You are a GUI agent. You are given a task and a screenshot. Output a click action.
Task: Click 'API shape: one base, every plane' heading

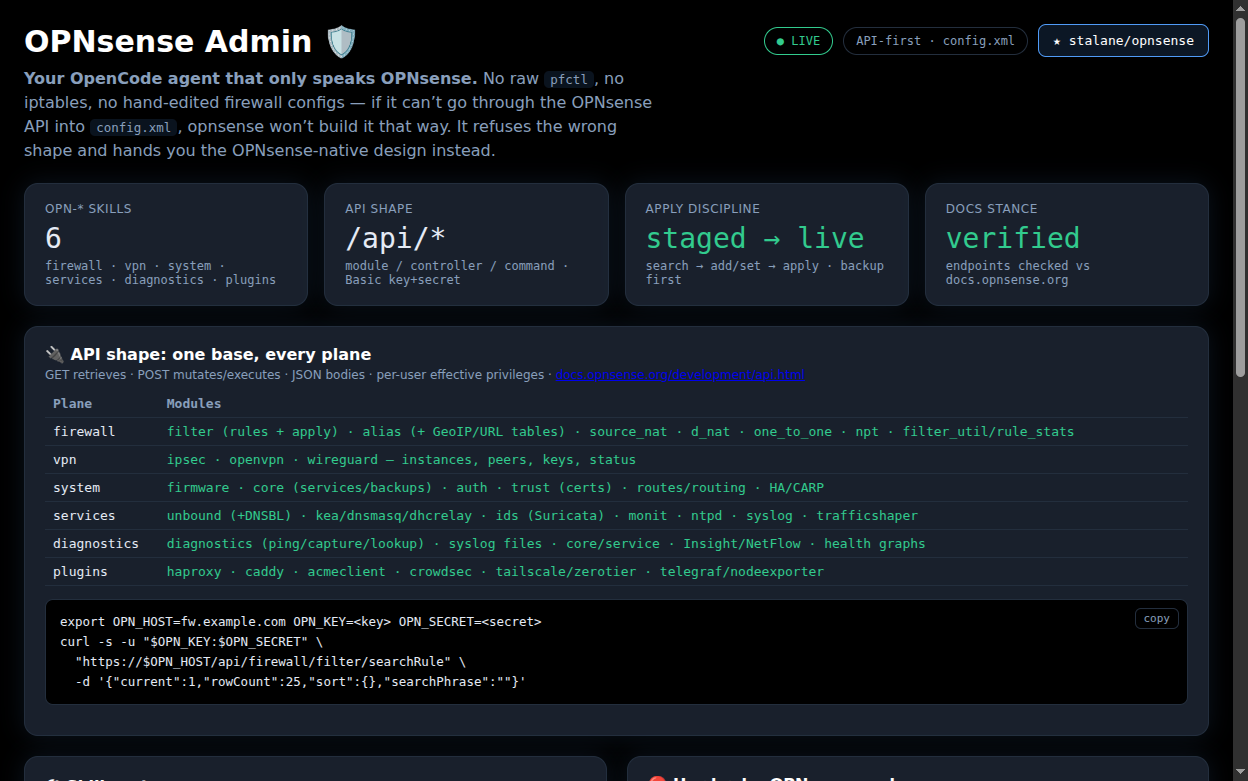220,354
